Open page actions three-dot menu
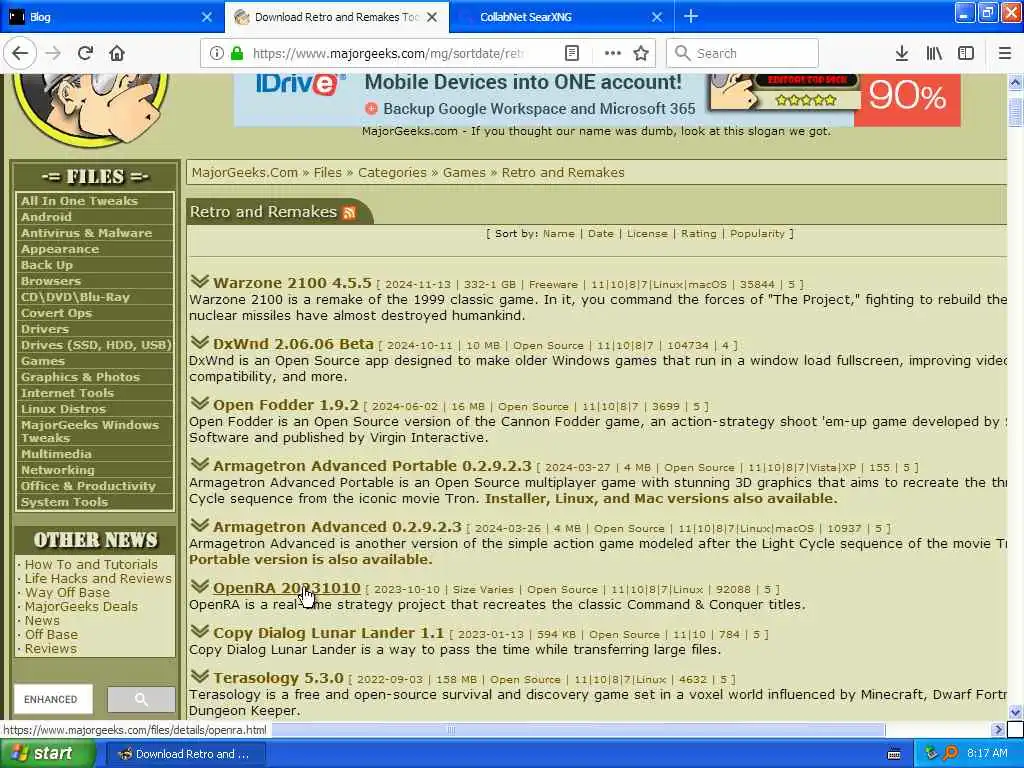1024x768 pixels. pos(613,54)
